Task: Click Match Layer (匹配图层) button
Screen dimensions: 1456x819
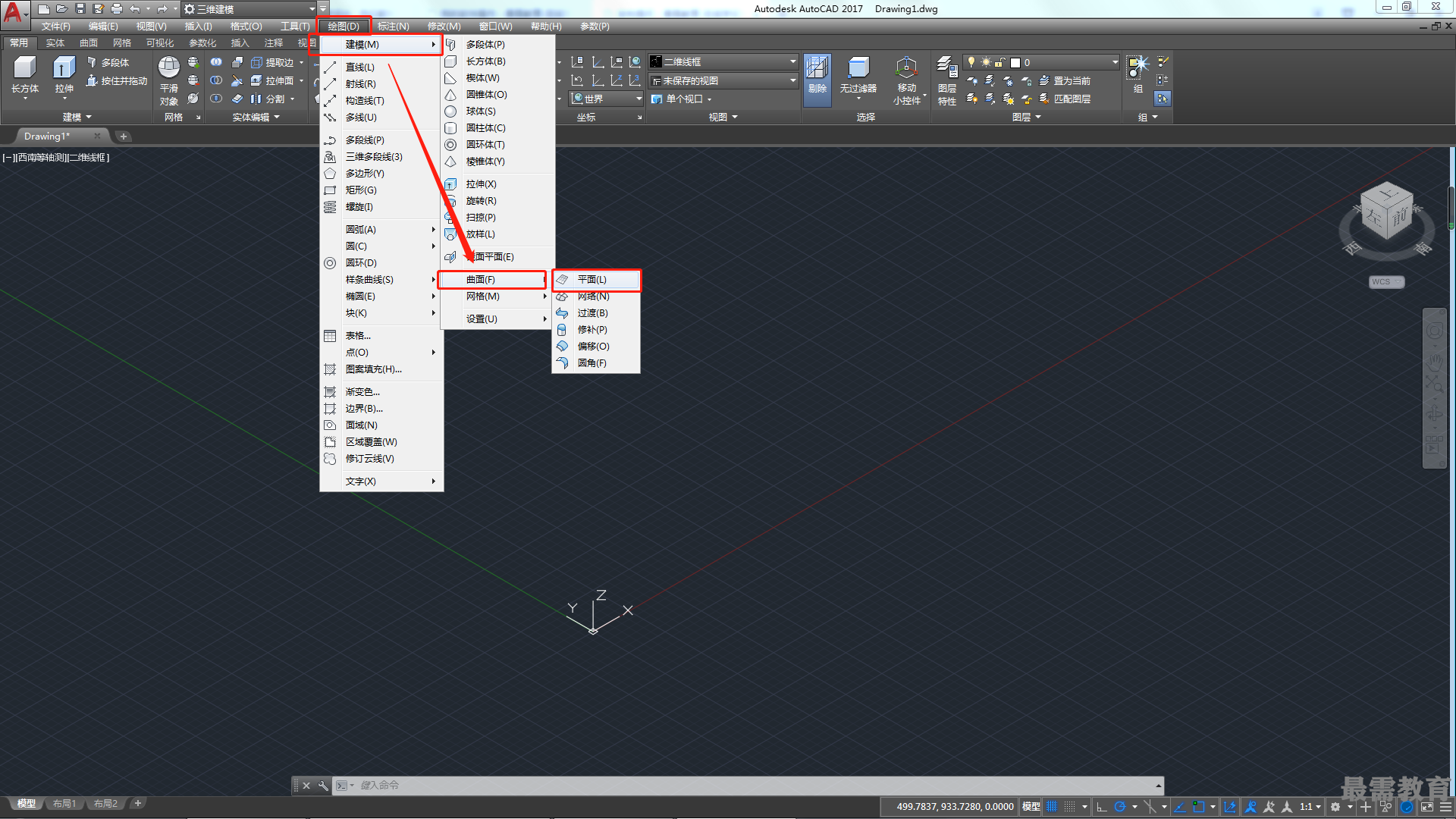Action: [x=1065, y=99]
